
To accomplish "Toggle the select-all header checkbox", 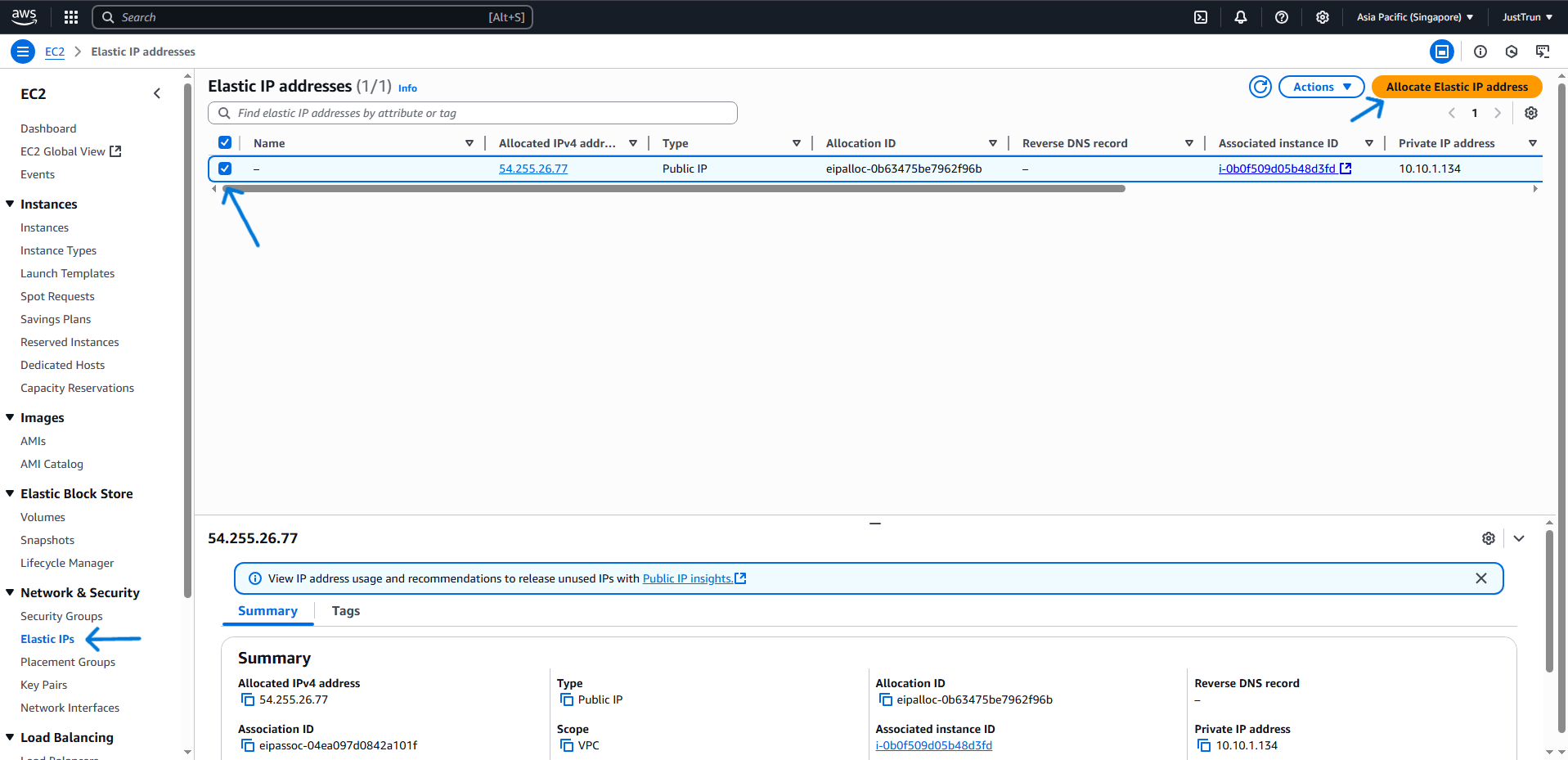I will tap(225, 142).
